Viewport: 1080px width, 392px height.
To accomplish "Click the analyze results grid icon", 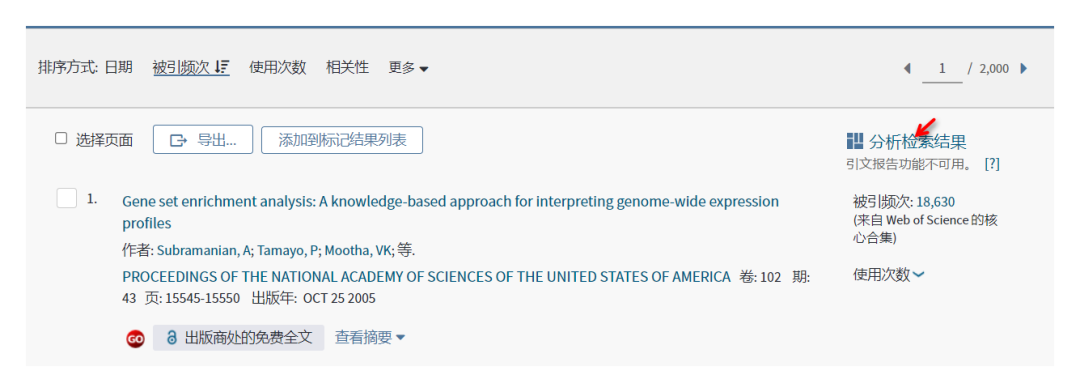I will 855,141.
